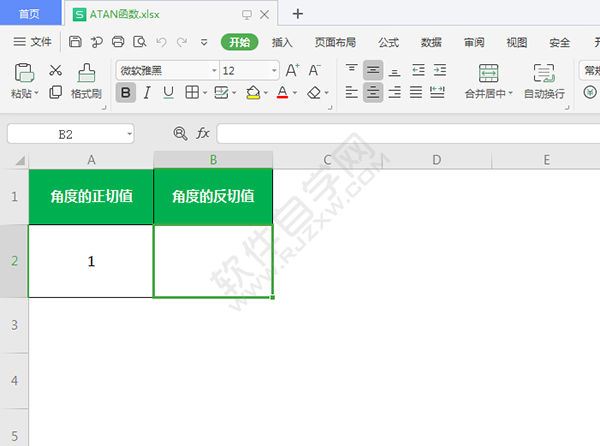The height and width of the screenshot is (446, 600).
Task: Switch to the 页面布局 tab
Action: click(x=335, y=42)
